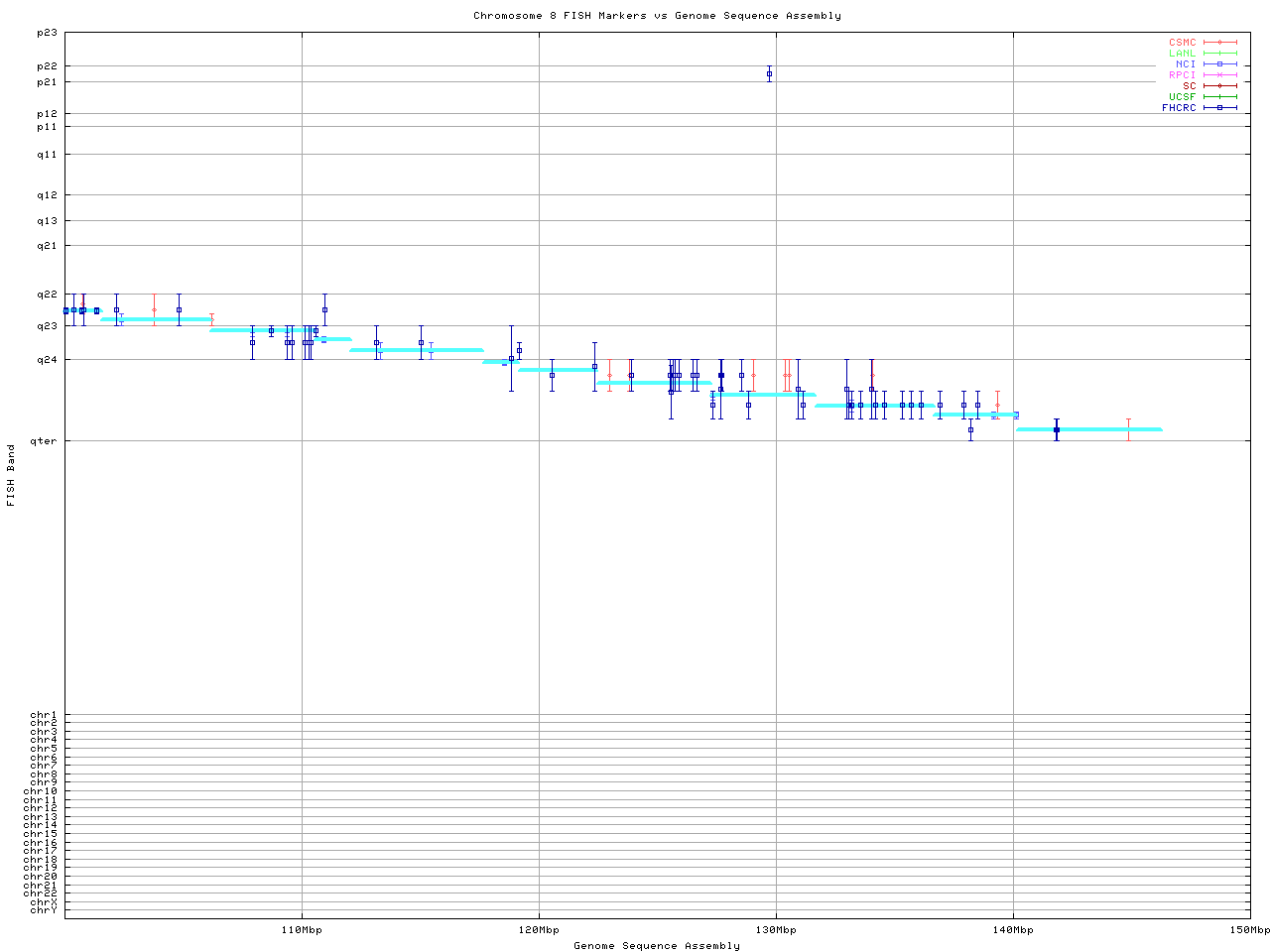
Task: Click the chart title text
Action: 657,16
